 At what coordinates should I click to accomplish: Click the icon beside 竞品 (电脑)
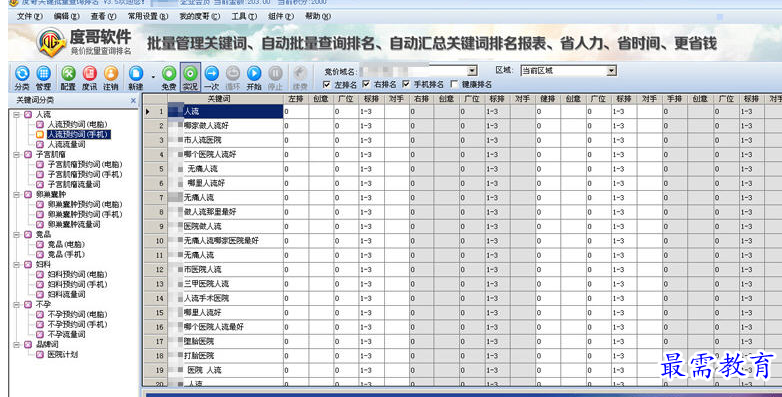(x=40, y=244)
